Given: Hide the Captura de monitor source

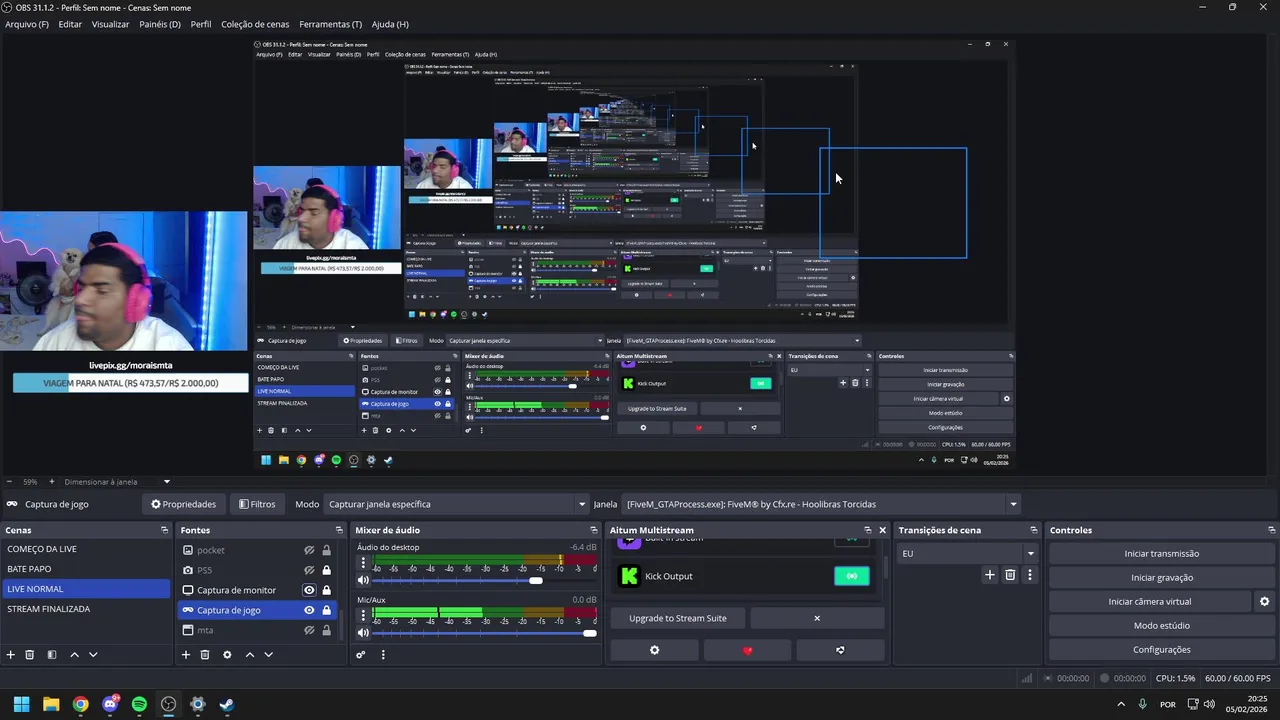Looking at the screenshot, I should click(309, 590).
